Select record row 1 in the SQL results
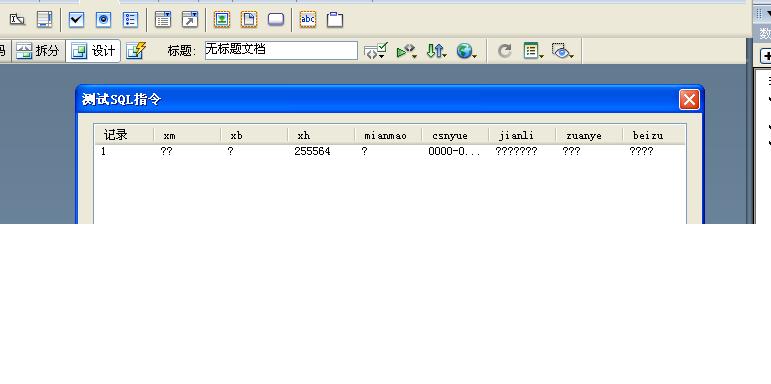The width and height of the screenshot is (771, 384). [390, 151]
